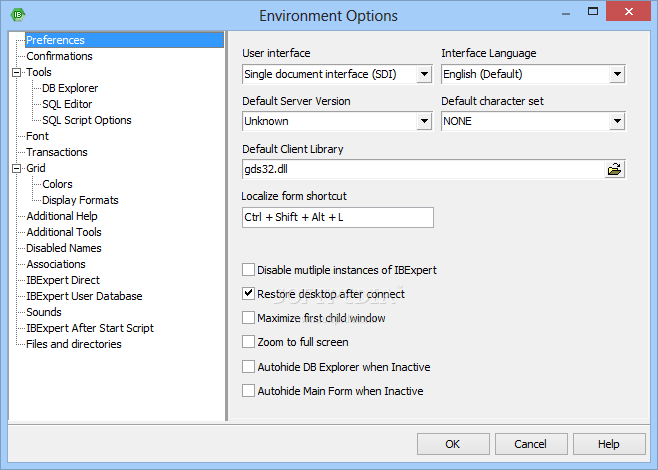Select Transactions in the tree
658x470 pixels.
pyautogui.click(x=57, y=152)
